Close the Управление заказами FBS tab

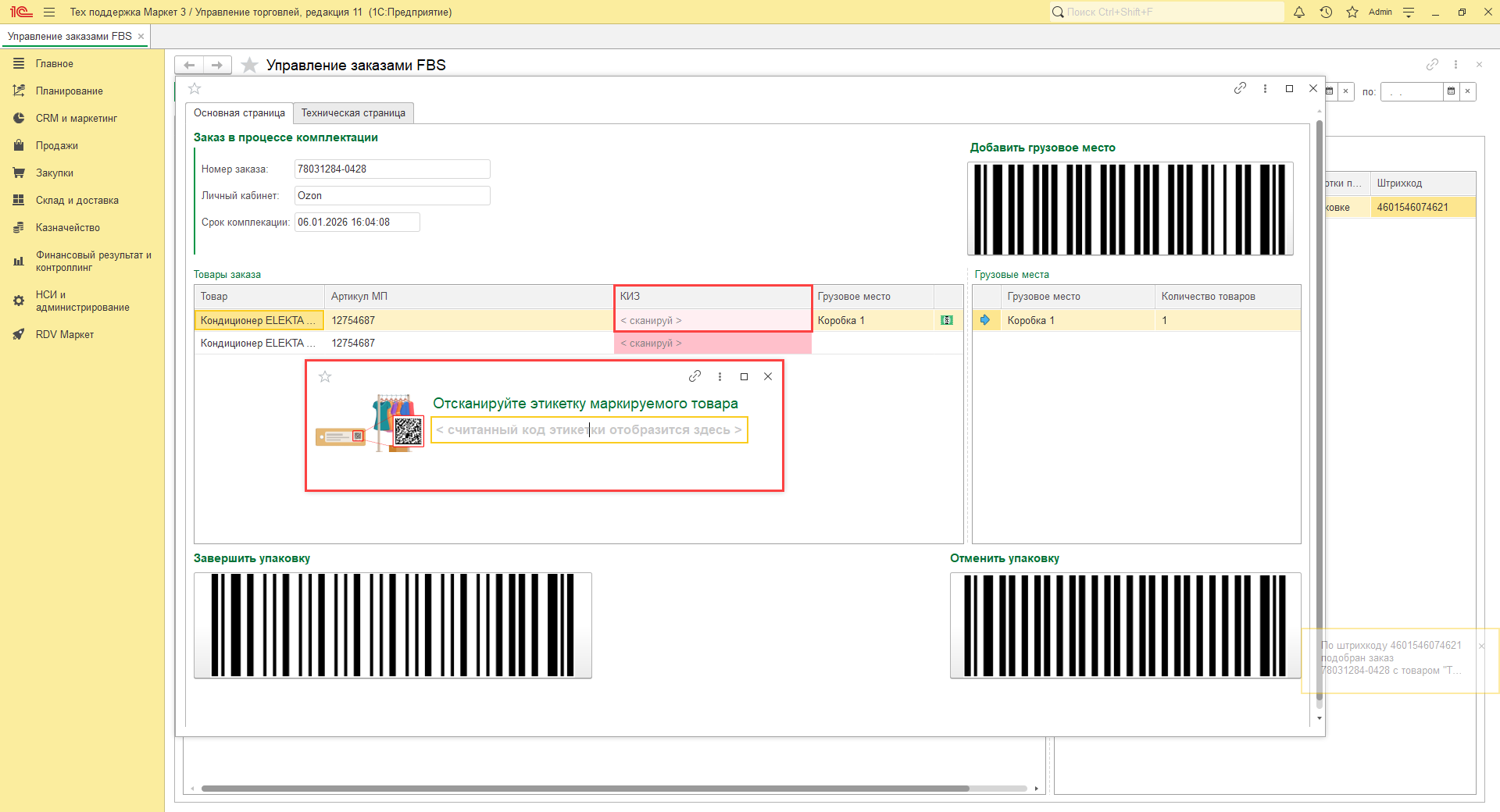(141, 37)
